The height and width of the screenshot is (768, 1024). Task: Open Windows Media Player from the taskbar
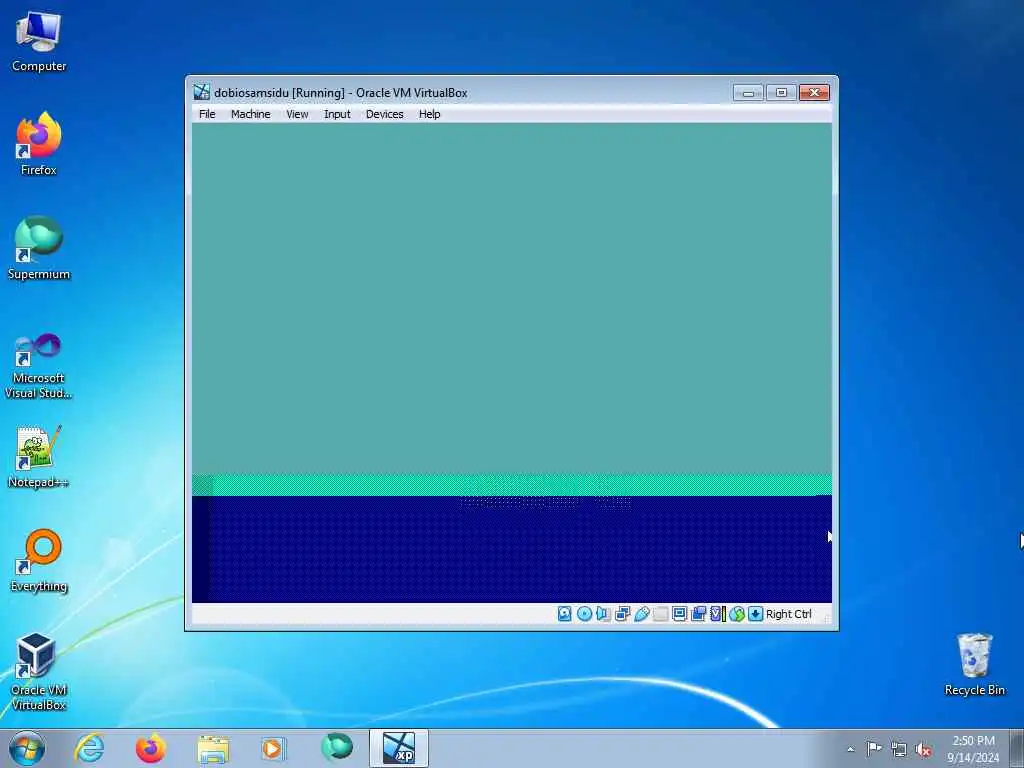(273, 748)
